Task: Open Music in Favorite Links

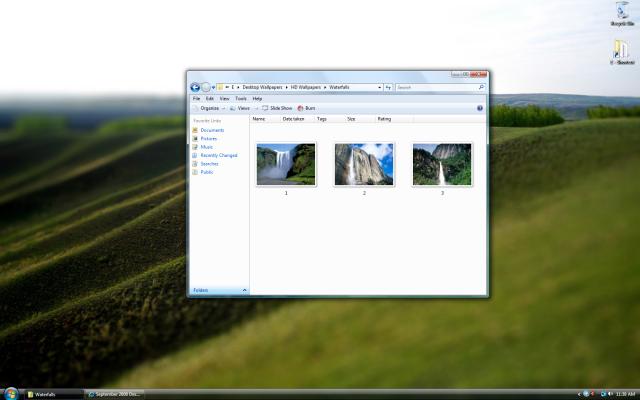Action: [x=207, y=147]
